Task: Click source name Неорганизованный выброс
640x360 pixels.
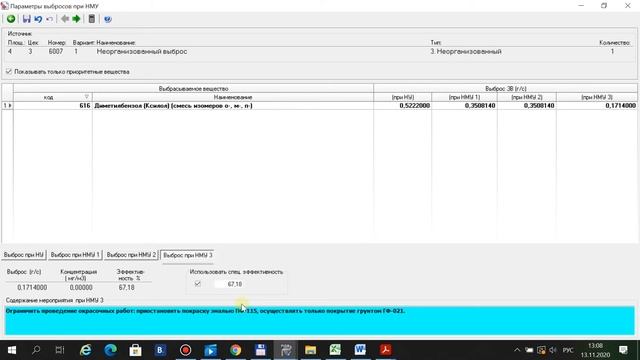Action: 142,51
